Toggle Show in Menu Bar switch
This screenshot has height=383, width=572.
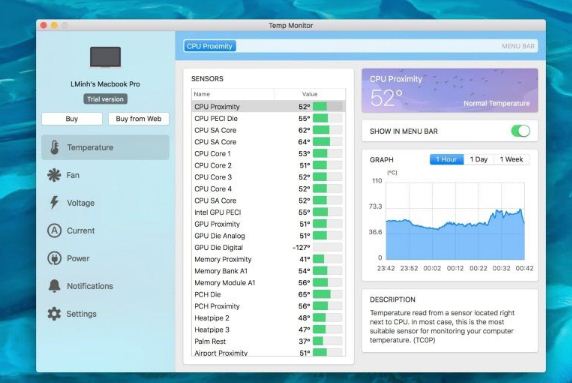pos(521,131)
